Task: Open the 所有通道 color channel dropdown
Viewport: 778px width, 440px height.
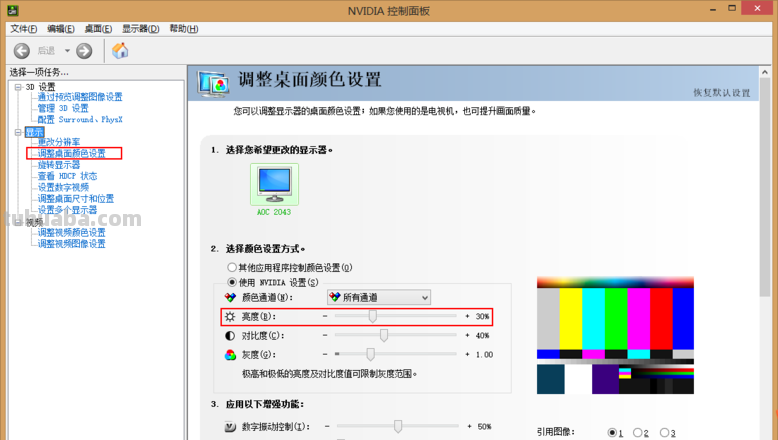Action: (x=378, y=297)
